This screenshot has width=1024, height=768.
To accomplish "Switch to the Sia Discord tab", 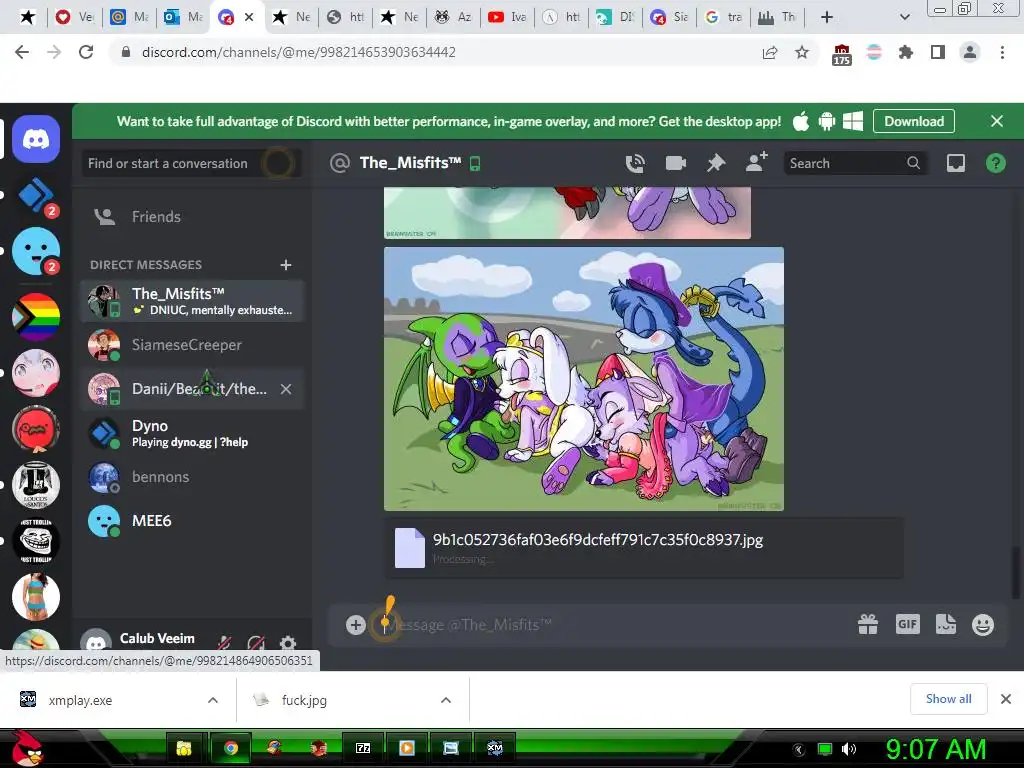I will click(670, 17).
